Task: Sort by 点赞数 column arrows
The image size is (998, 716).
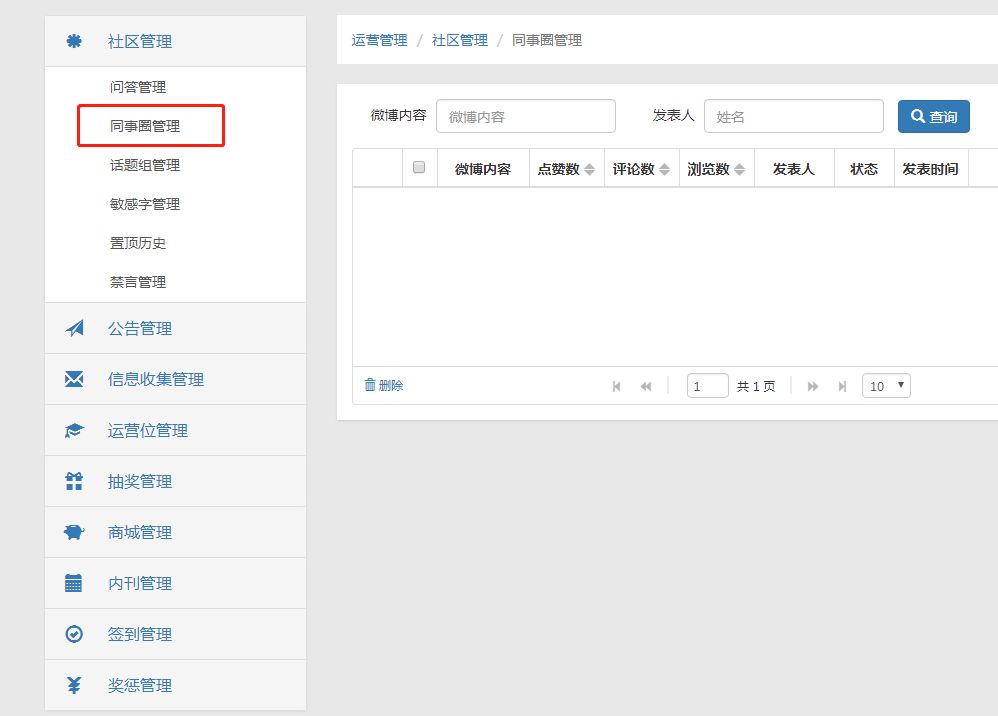Action: click(589, 169)
